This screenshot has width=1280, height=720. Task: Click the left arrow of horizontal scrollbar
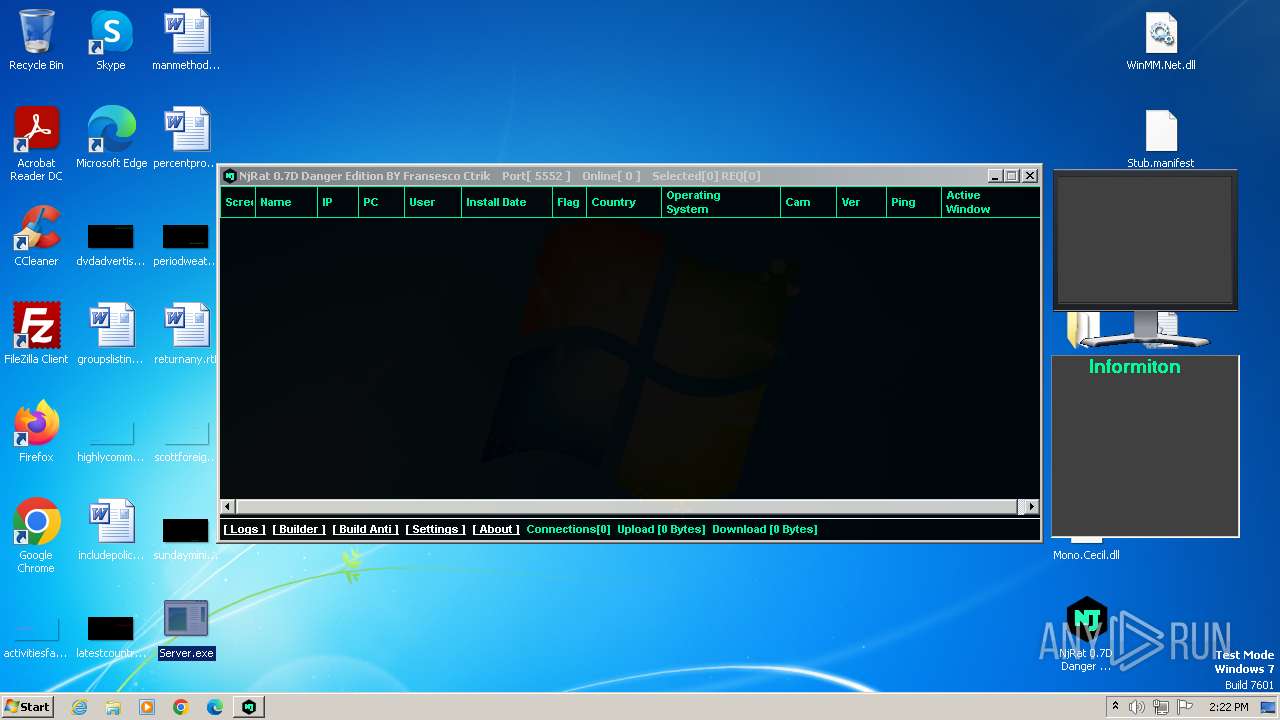coord(227,507)
